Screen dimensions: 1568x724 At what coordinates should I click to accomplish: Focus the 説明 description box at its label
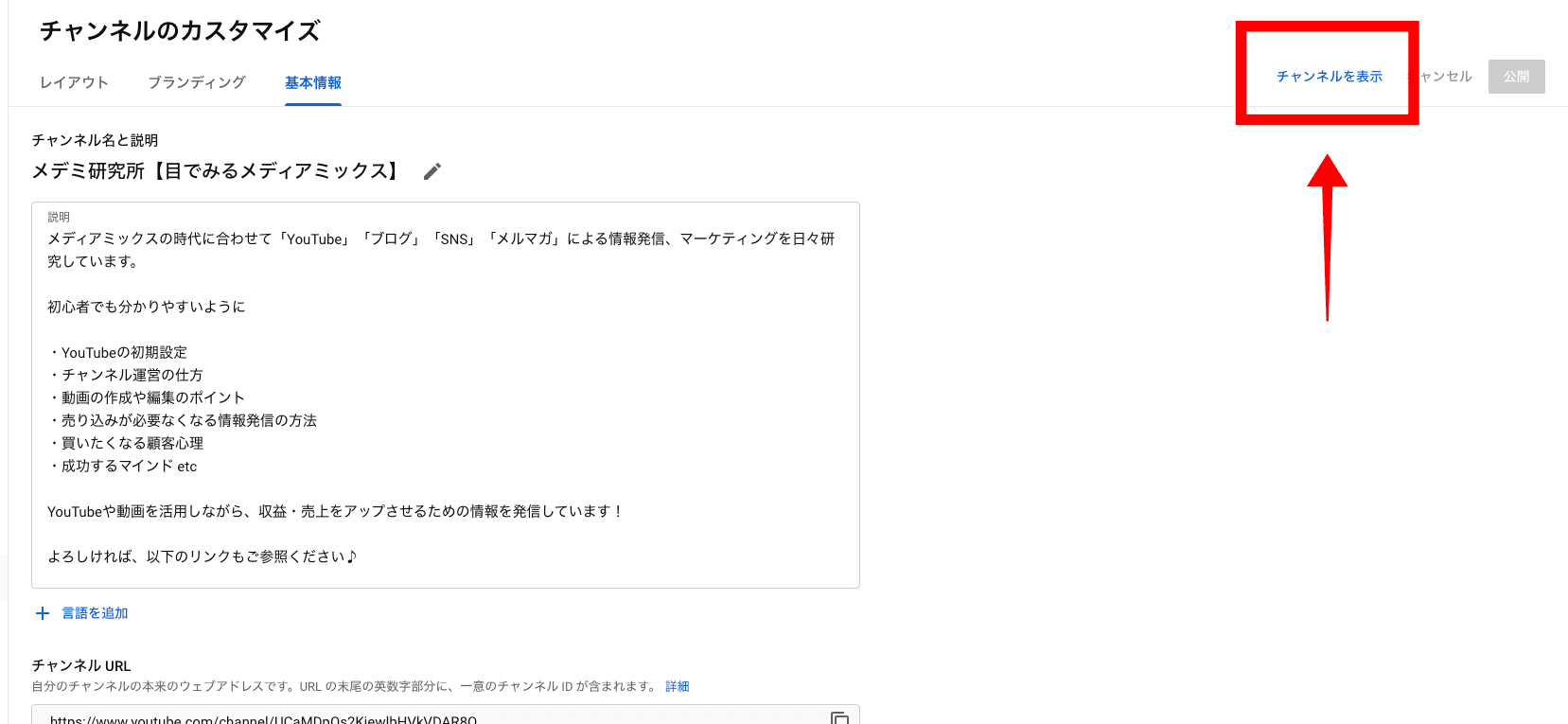(x=59, y=217)
